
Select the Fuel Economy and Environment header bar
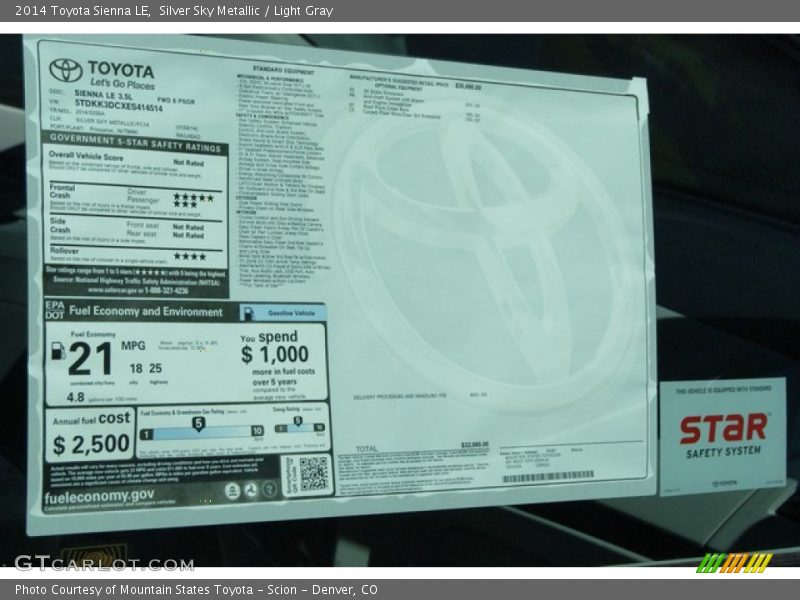160,311
